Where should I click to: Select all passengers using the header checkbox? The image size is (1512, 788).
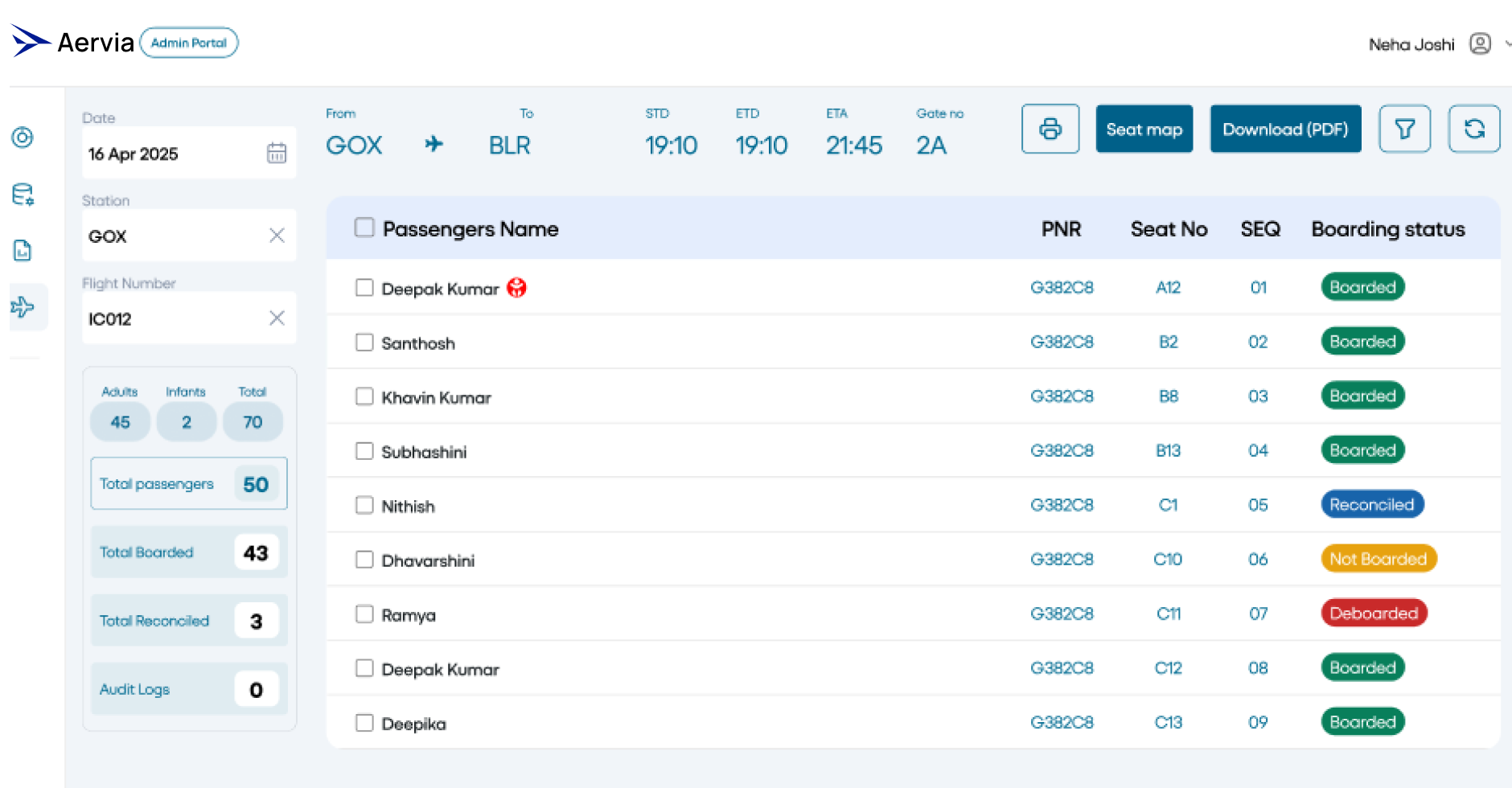tap(364, 228)
